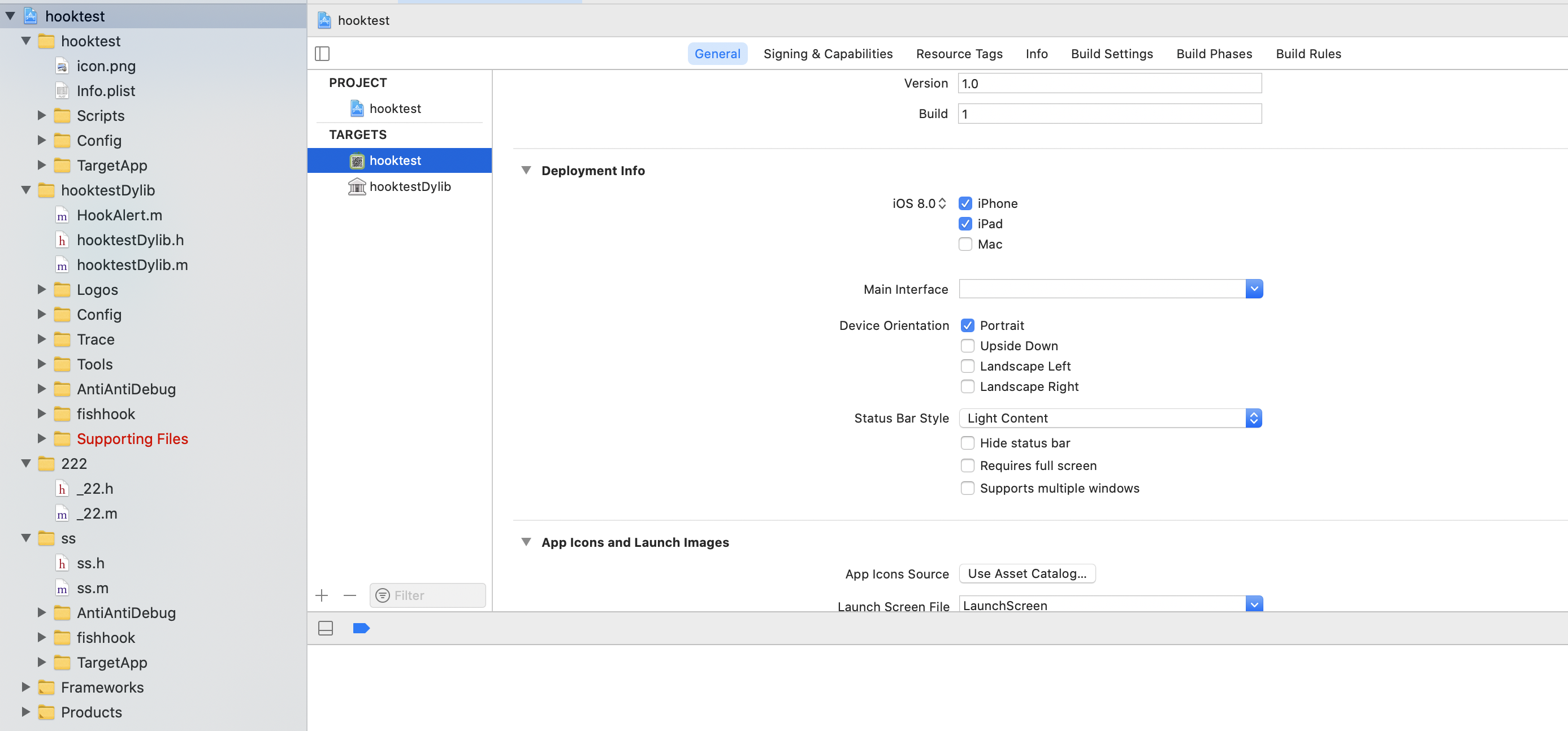This screenshot has height=731, width=1568.
Task: Click the Tools folder icon
Action: [x=62, y=364]
